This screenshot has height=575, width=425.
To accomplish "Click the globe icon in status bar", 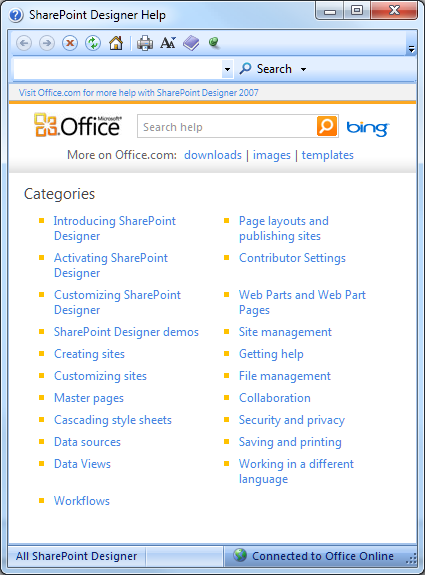I will tap(240, 555).
